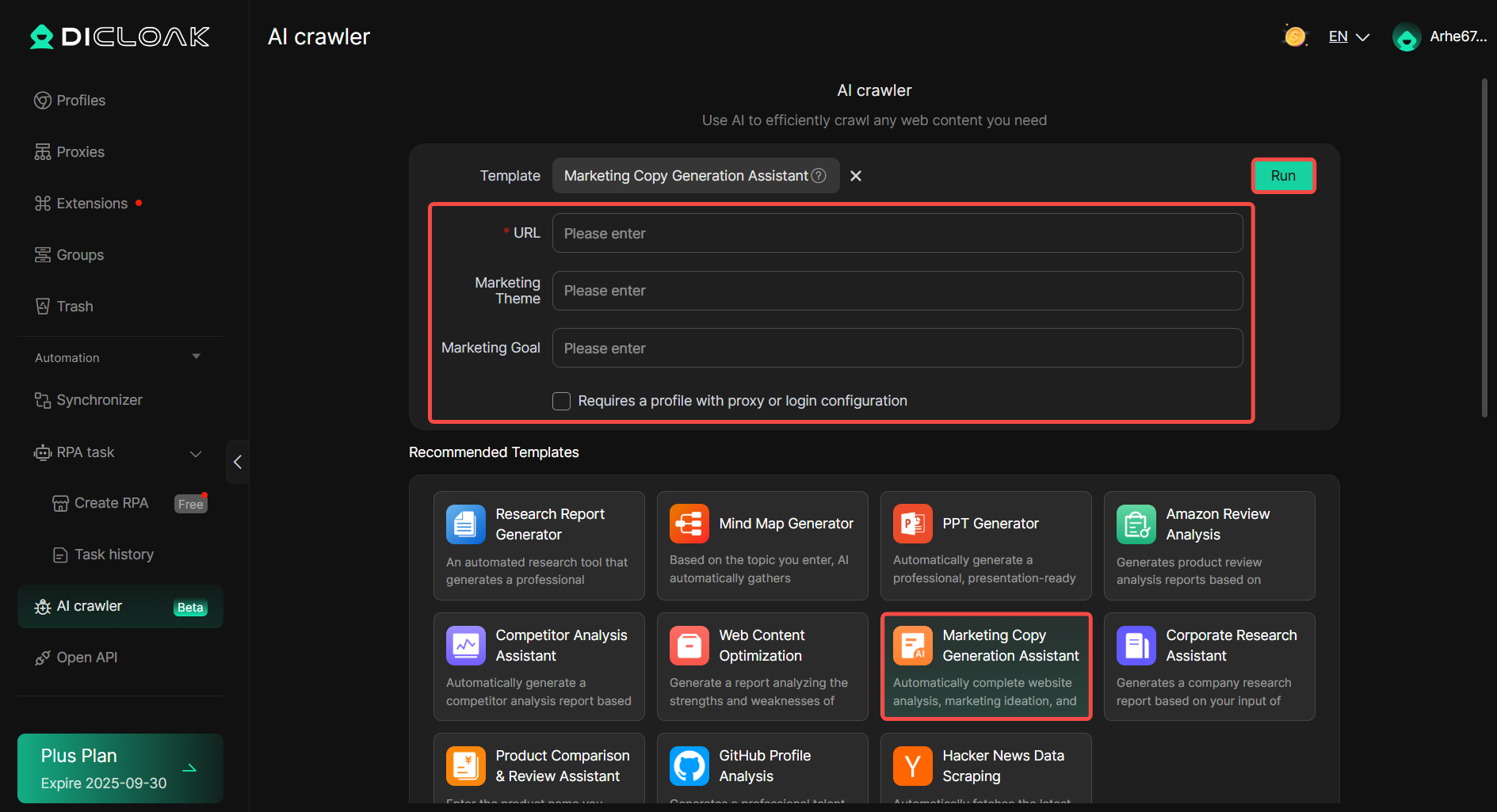Select the GitHub Profile Analysis template
This screenshot has width=1497, height=812.
coord(762,768)
